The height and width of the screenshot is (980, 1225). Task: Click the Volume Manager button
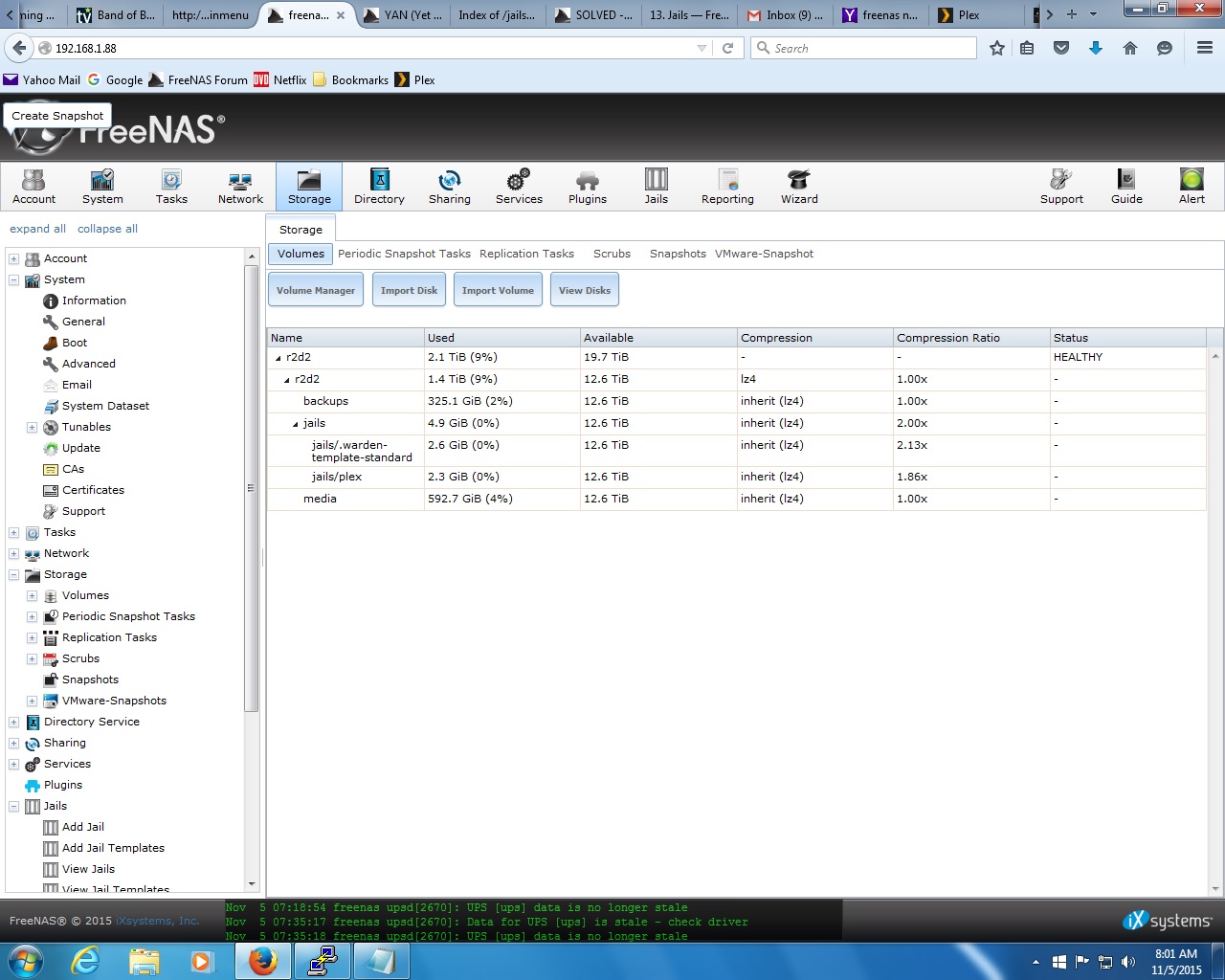click(316, 290)
